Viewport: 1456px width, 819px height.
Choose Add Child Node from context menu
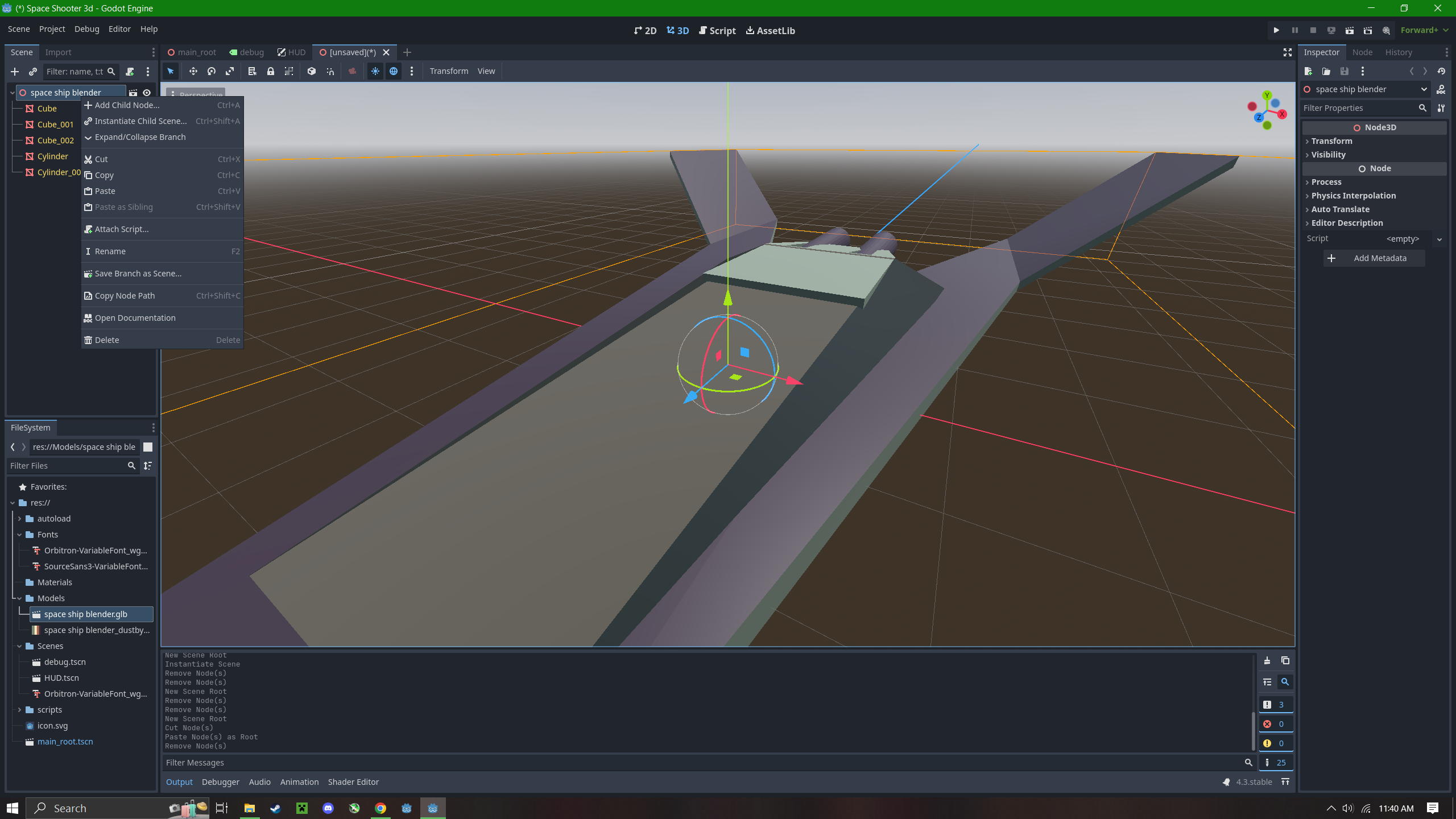point(162,105)
